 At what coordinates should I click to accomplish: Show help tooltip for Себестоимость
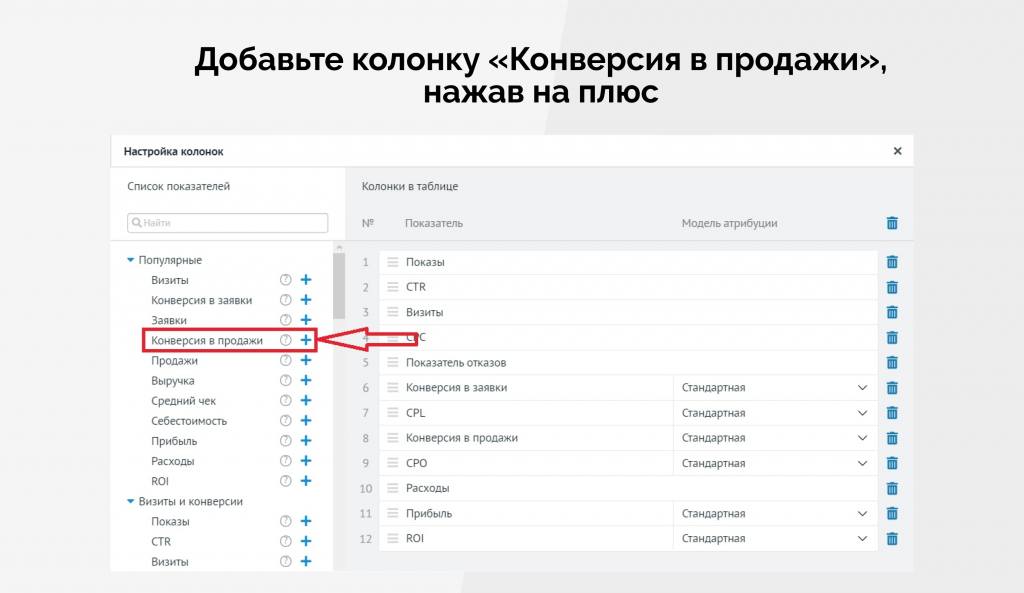click(285, 421)
